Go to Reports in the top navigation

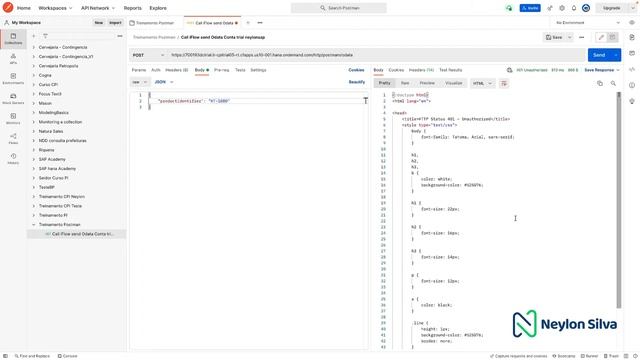(132, 8)
